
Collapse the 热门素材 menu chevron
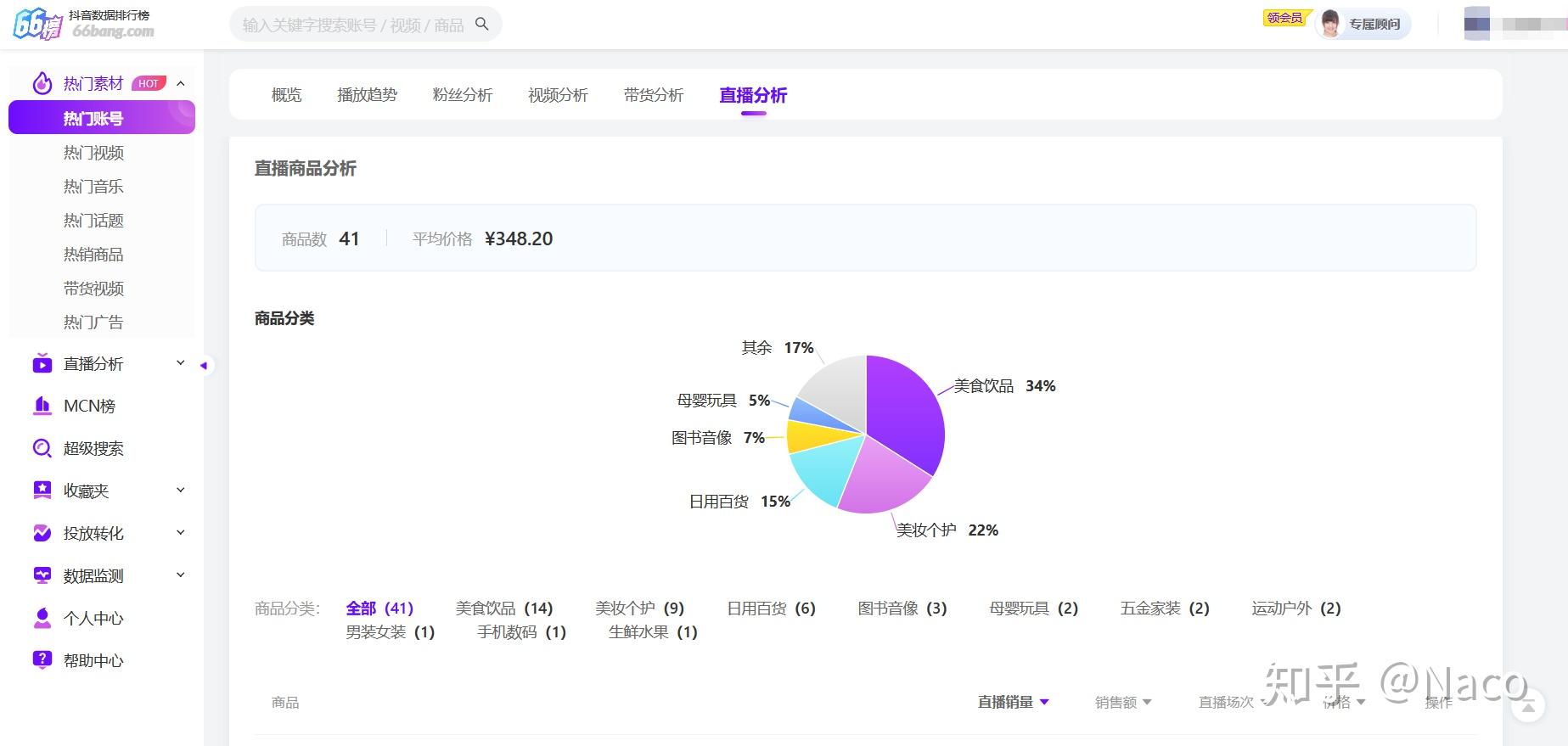tap(181, 83)
